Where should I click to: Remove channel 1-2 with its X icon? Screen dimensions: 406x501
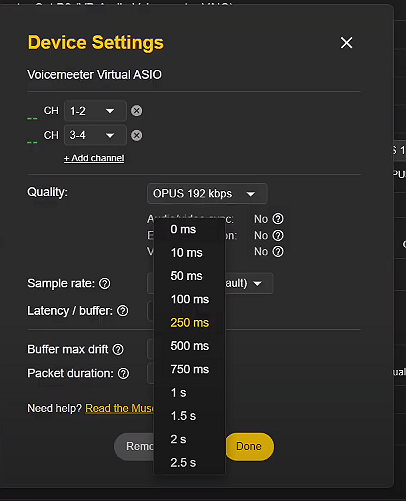pos(136,111)
